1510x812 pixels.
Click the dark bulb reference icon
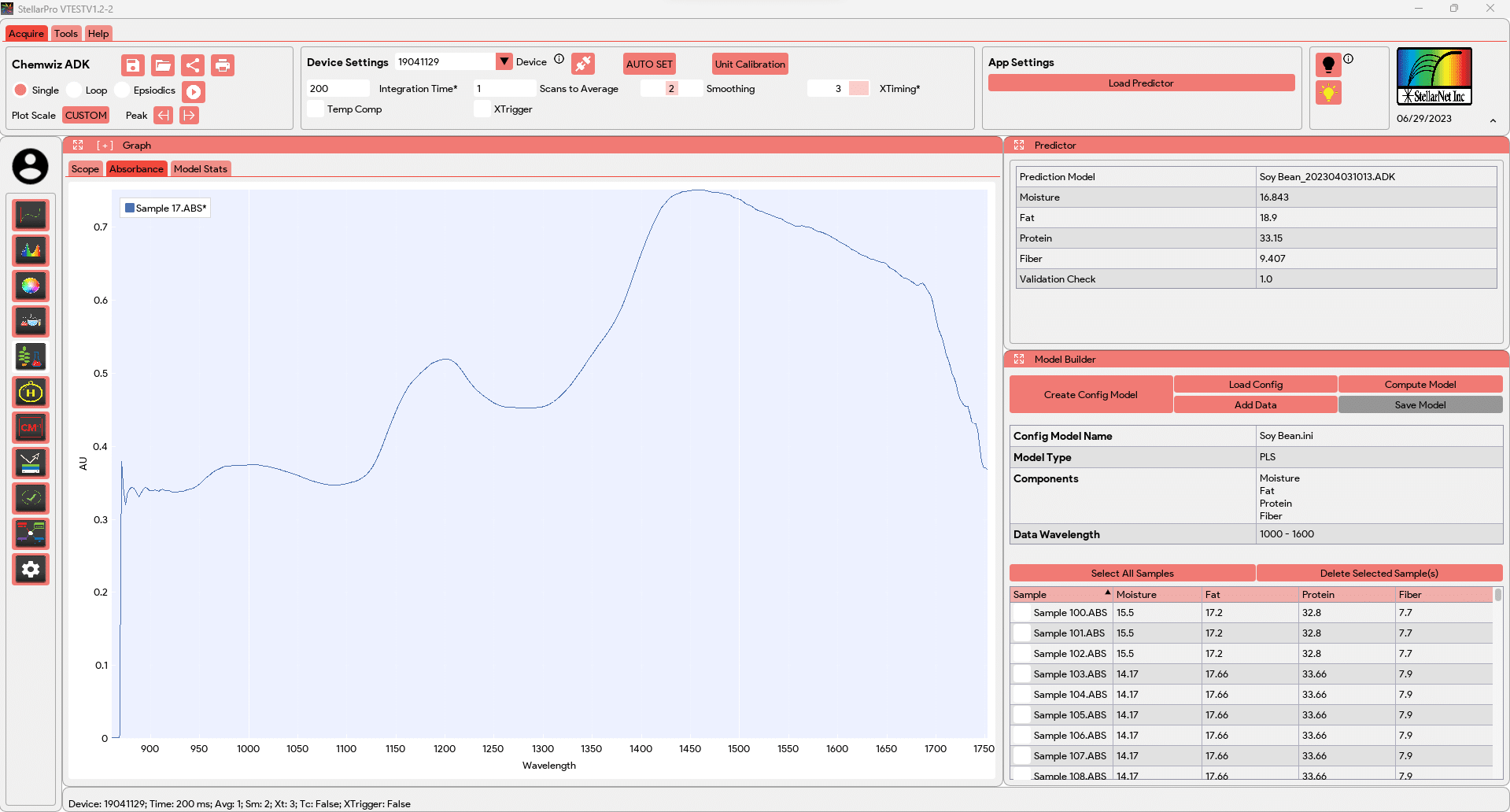tap(1328, 65)
